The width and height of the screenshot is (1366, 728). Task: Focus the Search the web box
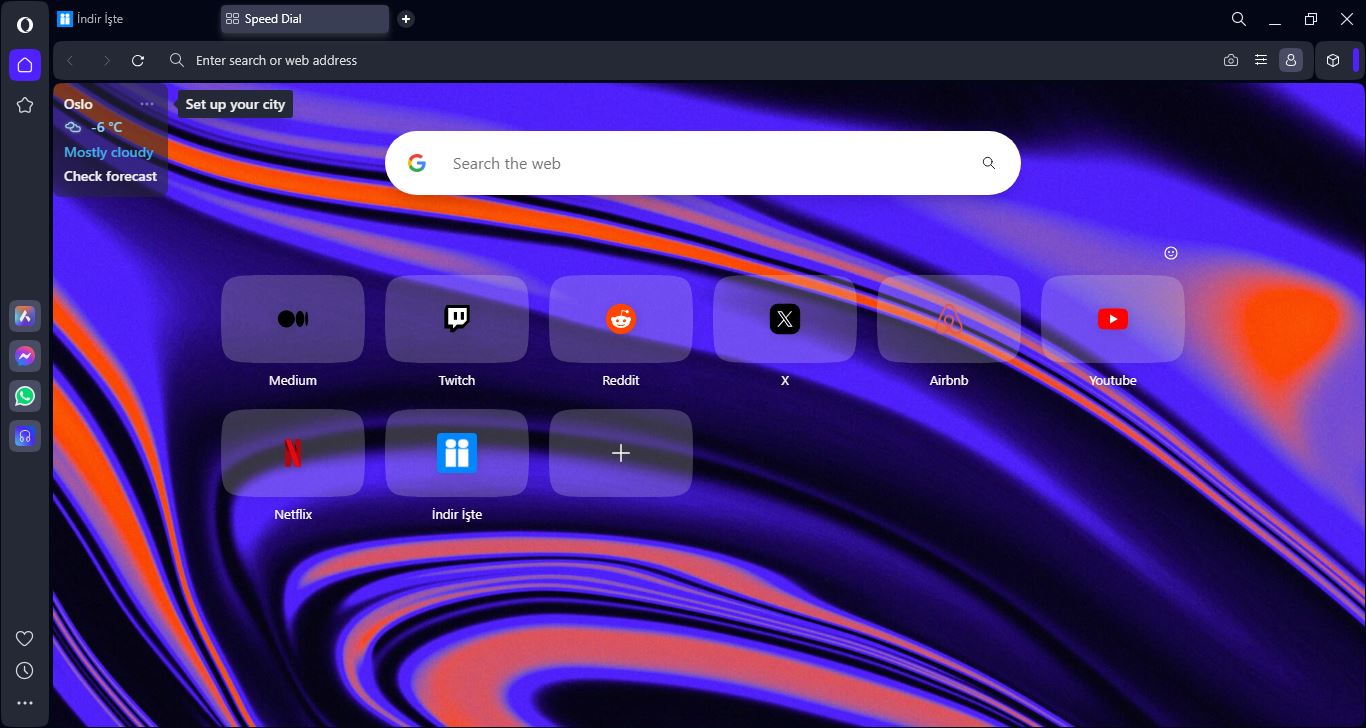[x=703, y=163]
